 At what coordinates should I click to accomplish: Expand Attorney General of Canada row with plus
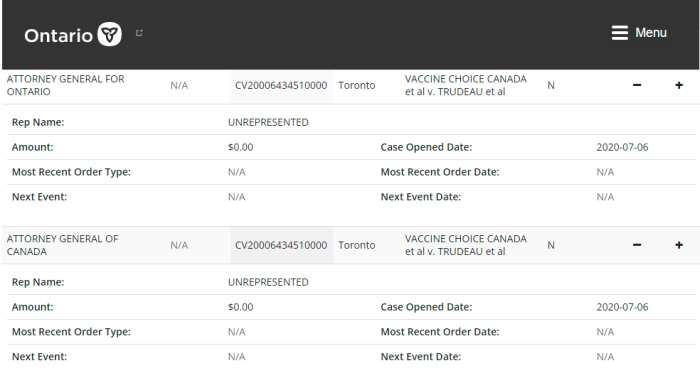[x=679, y=245]
